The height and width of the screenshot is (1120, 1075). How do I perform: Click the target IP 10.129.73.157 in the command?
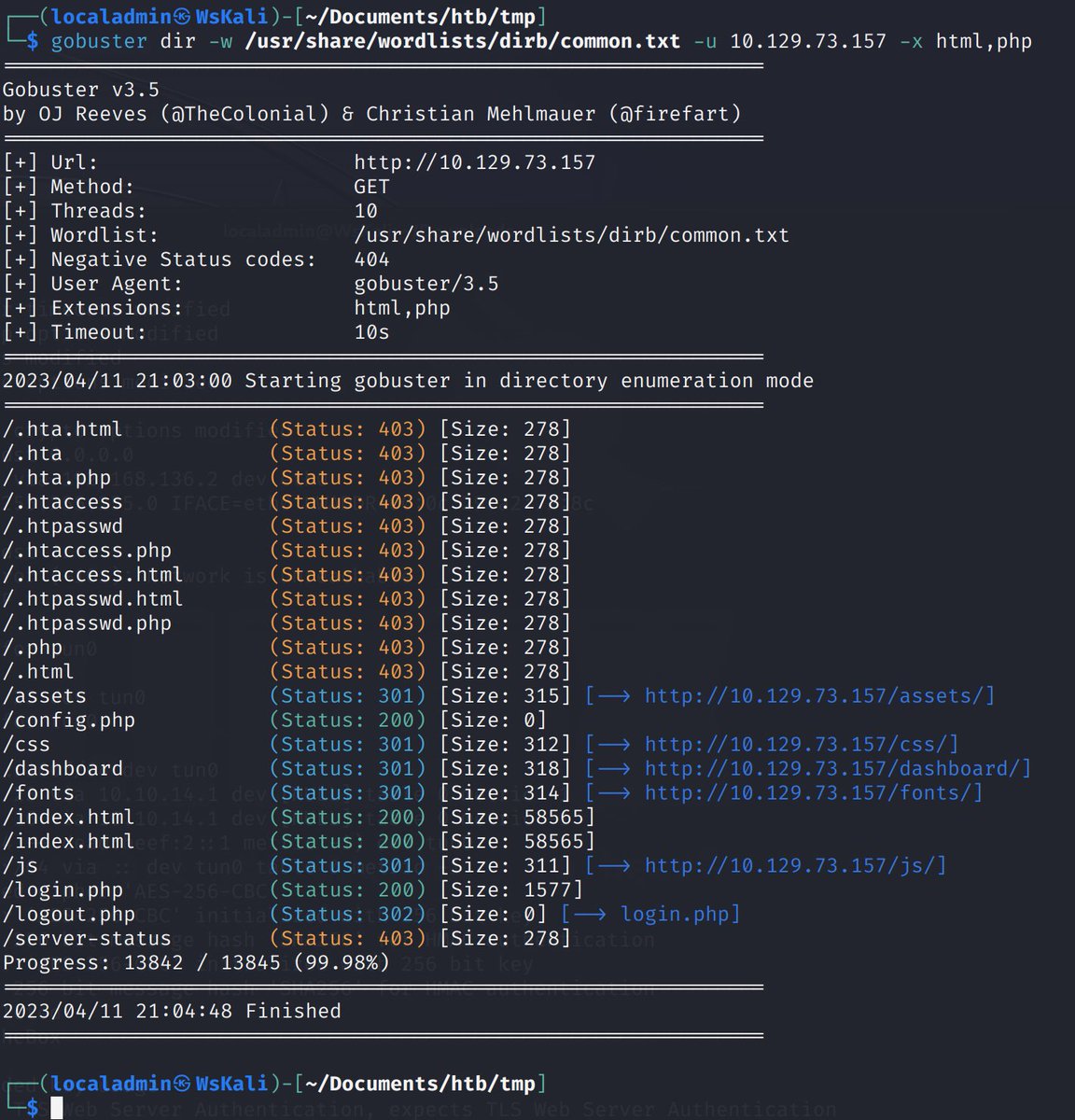pos(808,41)
